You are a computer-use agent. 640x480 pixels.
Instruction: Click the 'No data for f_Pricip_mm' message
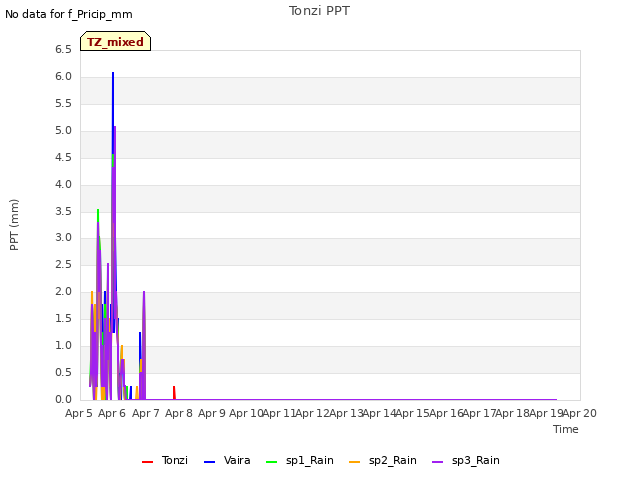(69, 14)
